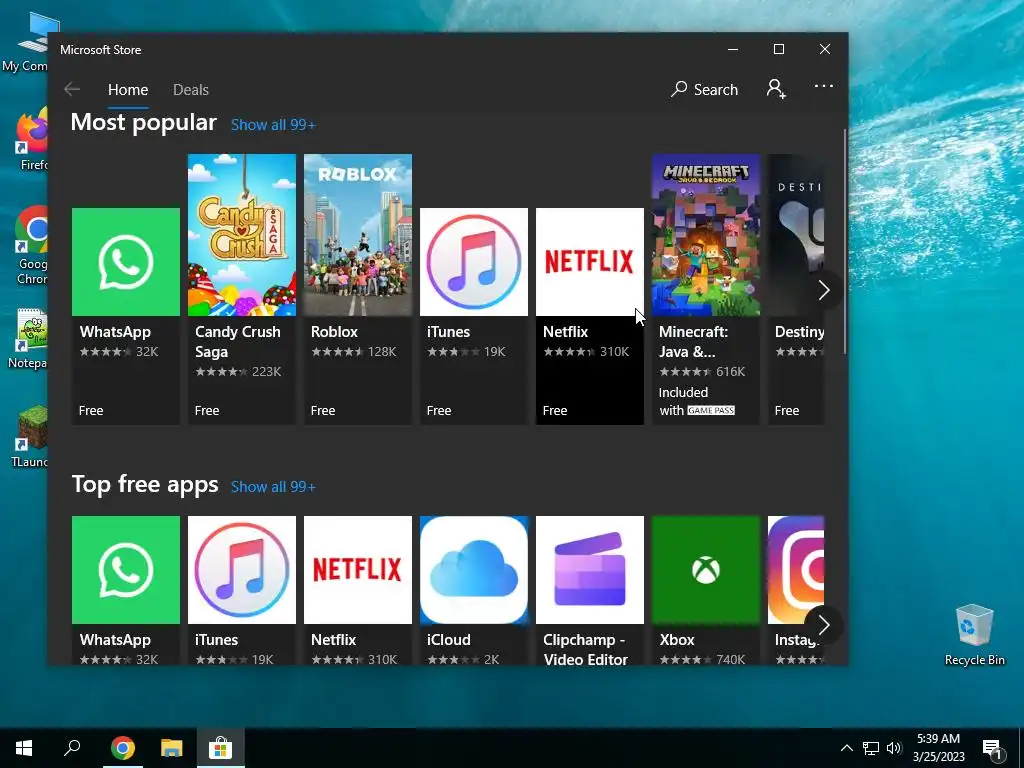Open Clipchamp - Video Editor tile
1024x768 pixels.
(x=590, y=590)
